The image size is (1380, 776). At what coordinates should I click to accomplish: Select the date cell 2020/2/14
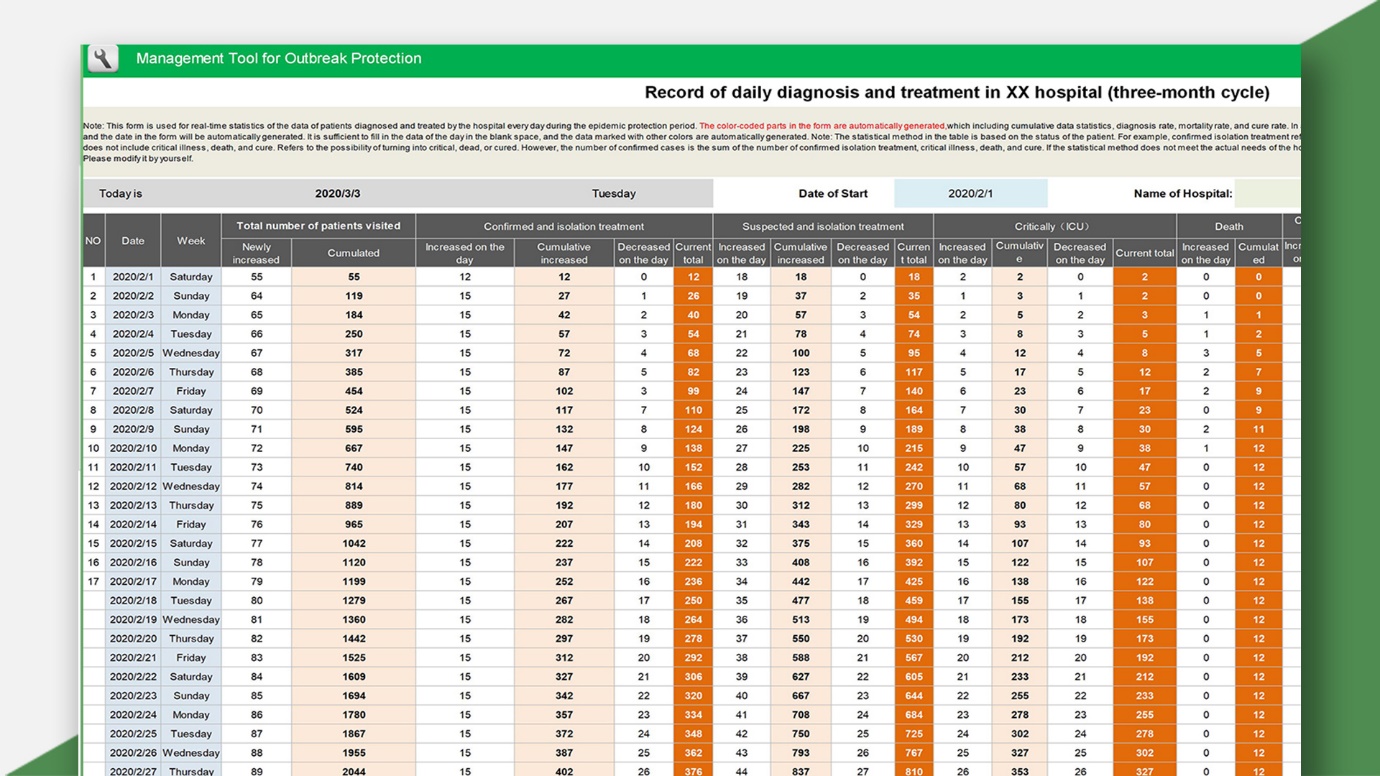pos(133,524)
